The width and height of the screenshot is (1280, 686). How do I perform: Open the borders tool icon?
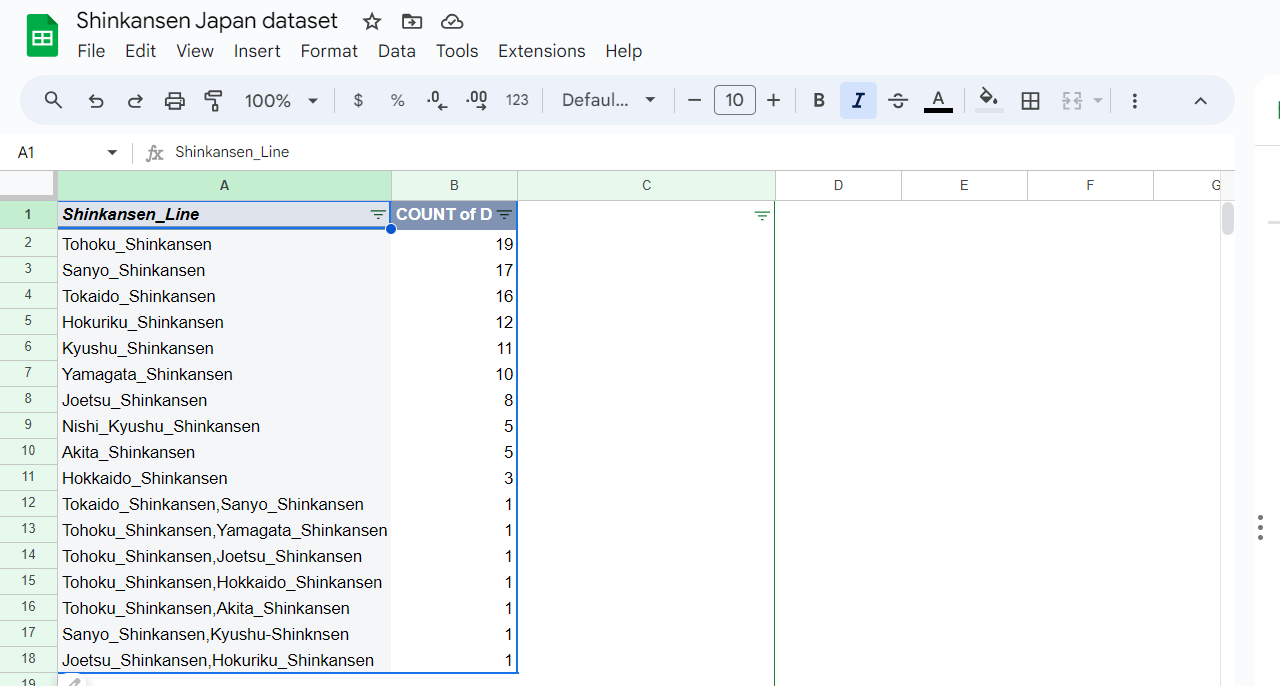tap(1030, 100)
